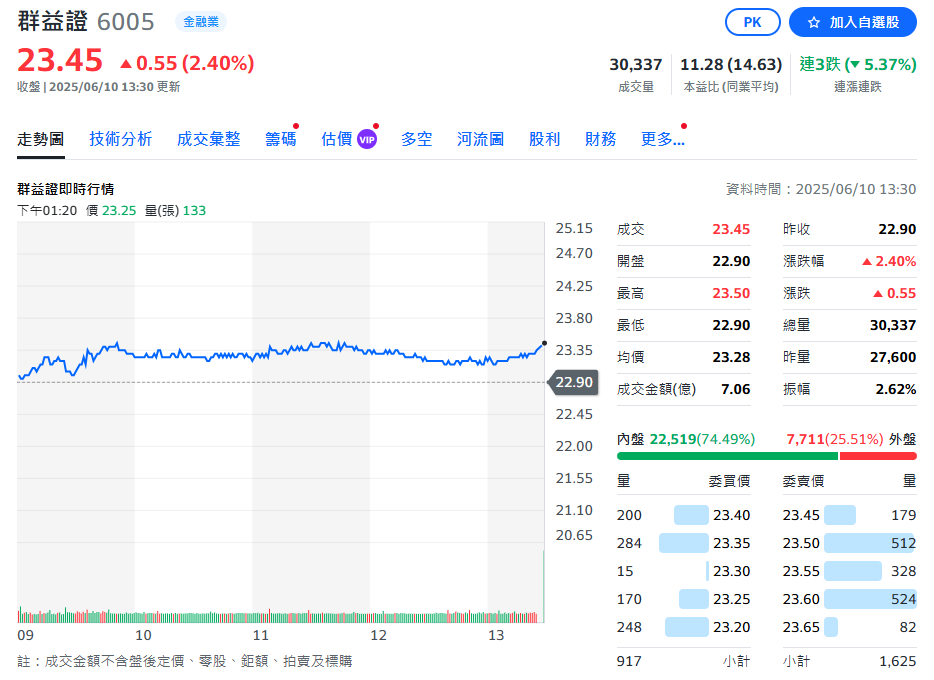Click ask price 23.50 in order book
This screenshot has height=680, width=934.
[801, 543]
